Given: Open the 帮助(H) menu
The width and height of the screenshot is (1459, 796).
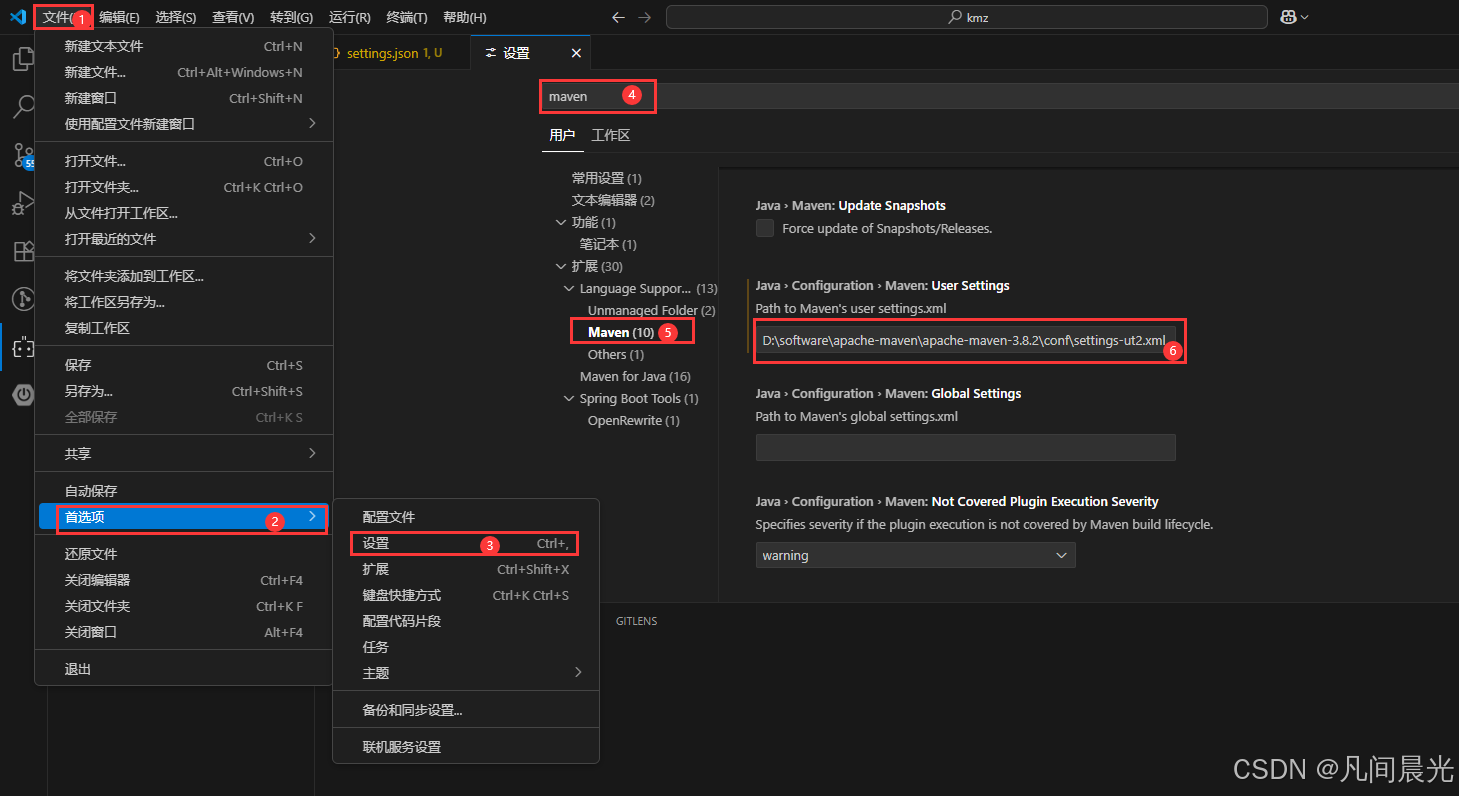Looking at the screenshot, I should click(465, 17).
